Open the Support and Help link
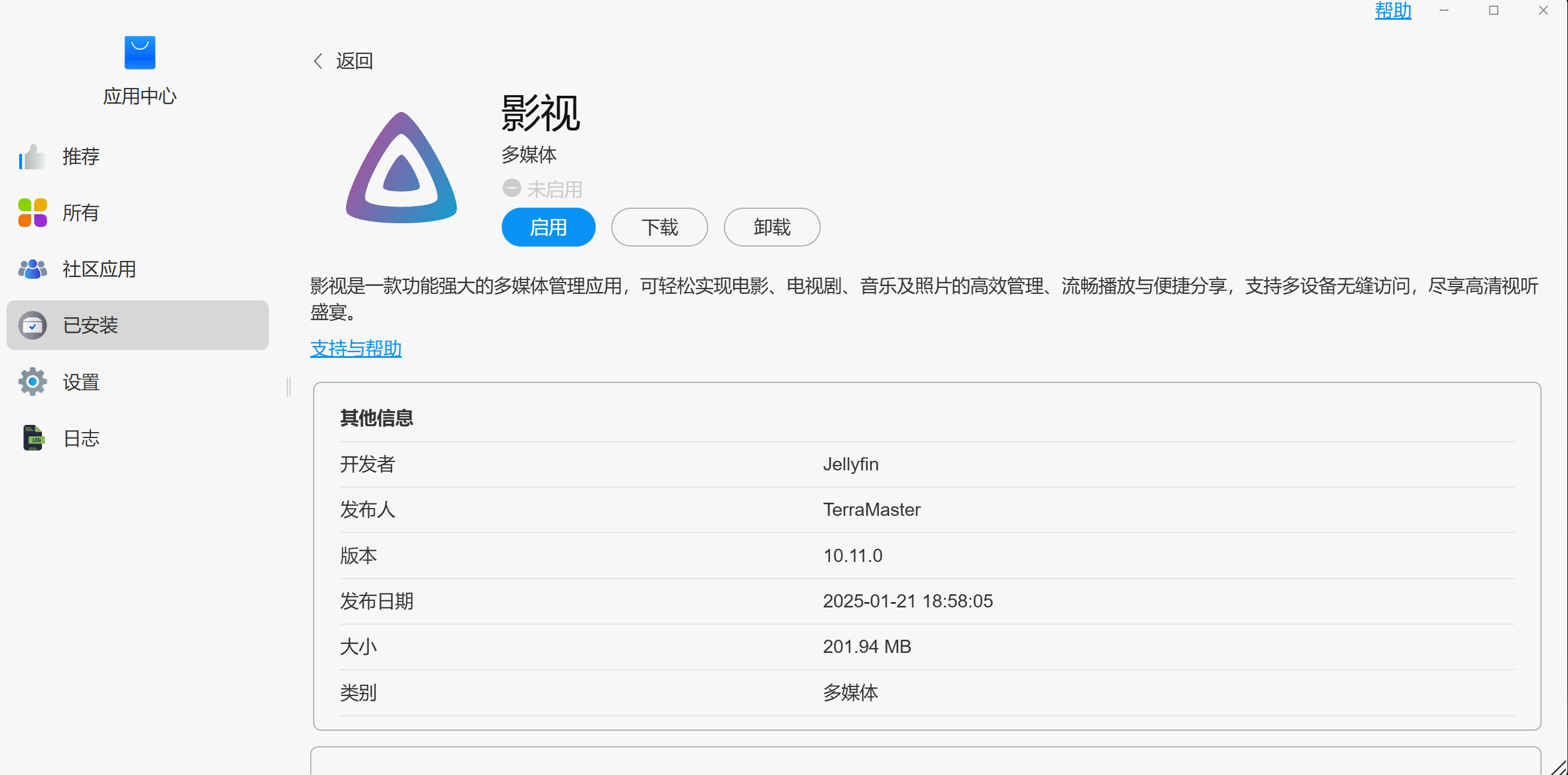Image resolution: width=1568 pixels, height=775 pixels. tap(356, 348)
